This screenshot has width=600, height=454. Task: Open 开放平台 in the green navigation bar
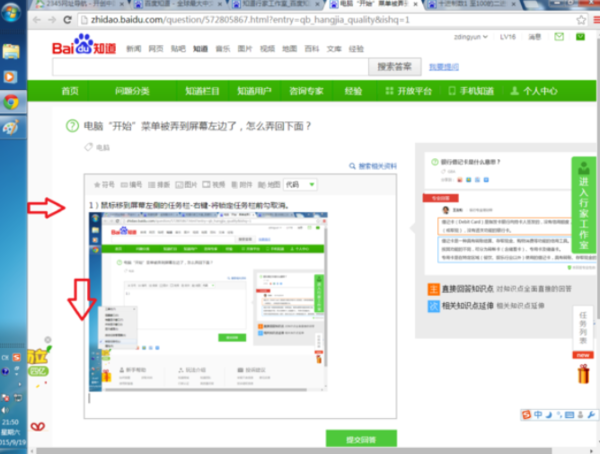point(409,91)
